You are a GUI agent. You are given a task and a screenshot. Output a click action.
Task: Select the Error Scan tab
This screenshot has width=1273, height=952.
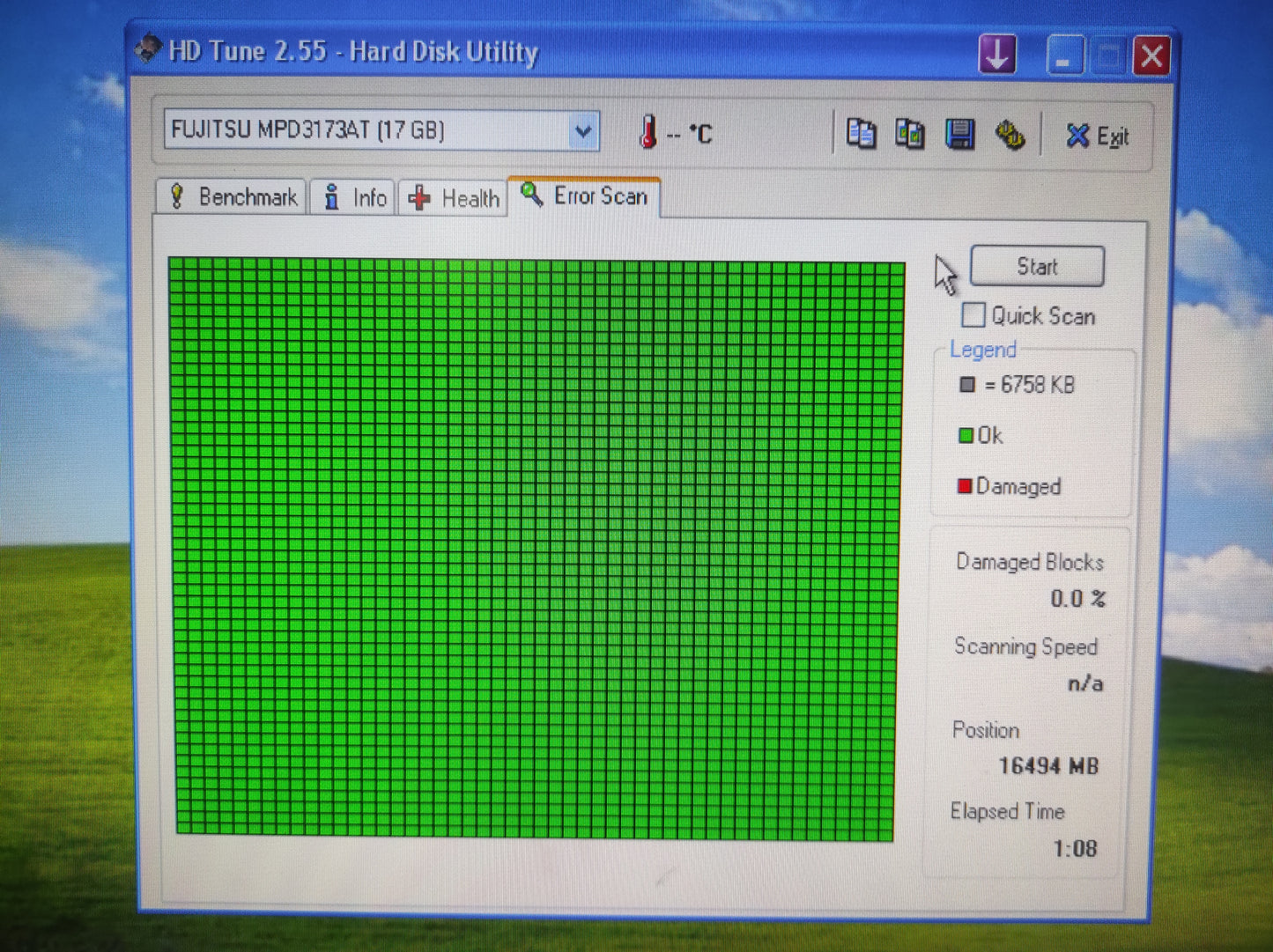tap(584, 196)
